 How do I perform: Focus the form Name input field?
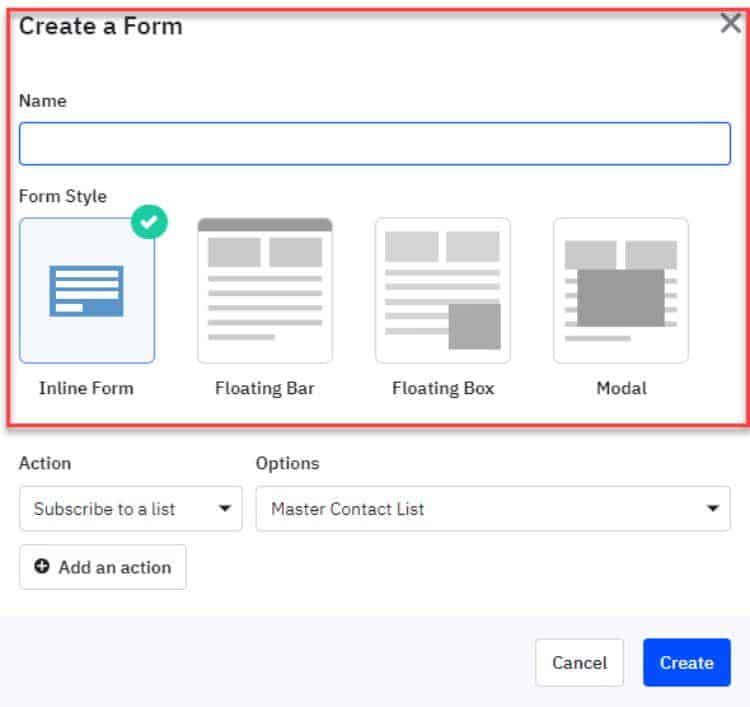point(375,144)
